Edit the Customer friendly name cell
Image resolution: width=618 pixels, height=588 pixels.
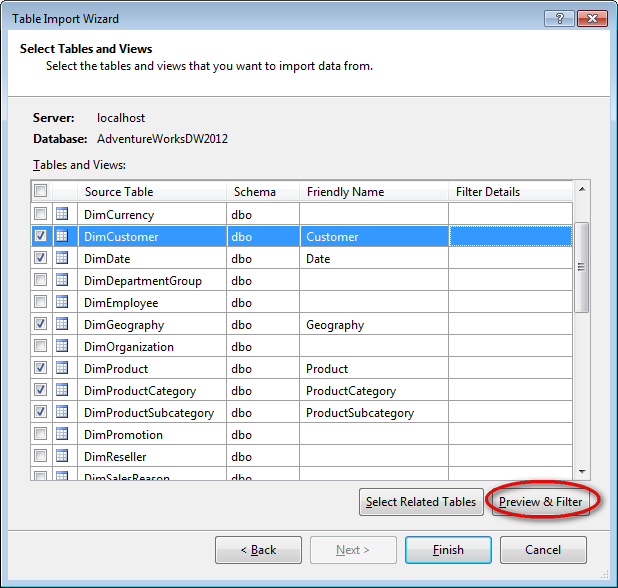374,236
